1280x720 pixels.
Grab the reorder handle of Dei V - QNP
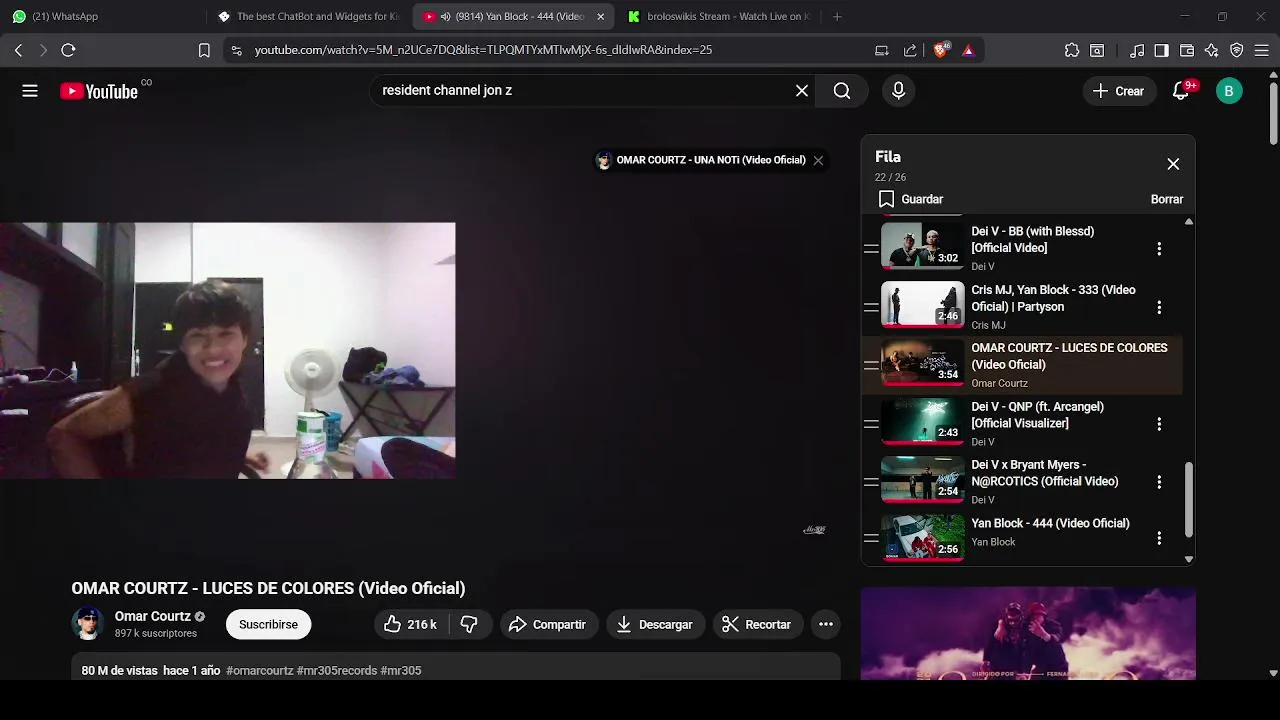coord(871,424)
